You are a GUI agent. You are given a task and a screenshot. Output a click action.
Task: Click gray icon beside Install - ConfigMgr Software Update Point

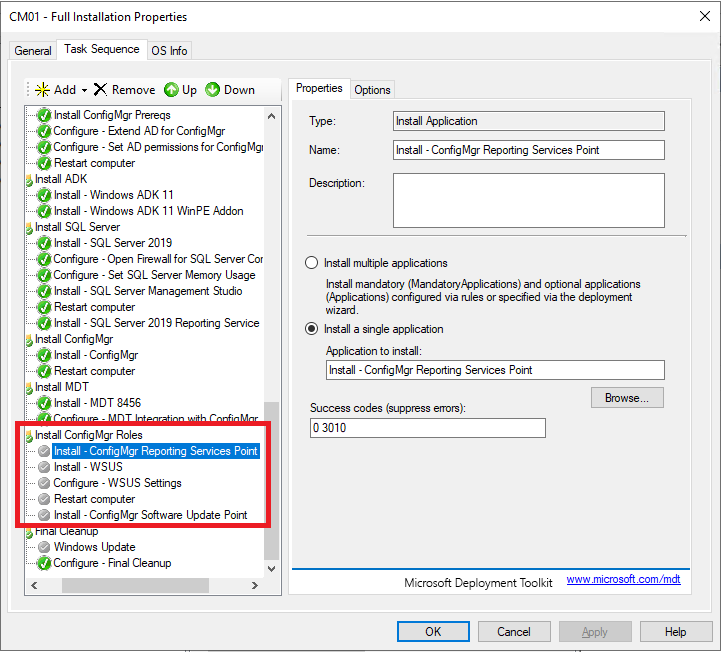[44, 515]
